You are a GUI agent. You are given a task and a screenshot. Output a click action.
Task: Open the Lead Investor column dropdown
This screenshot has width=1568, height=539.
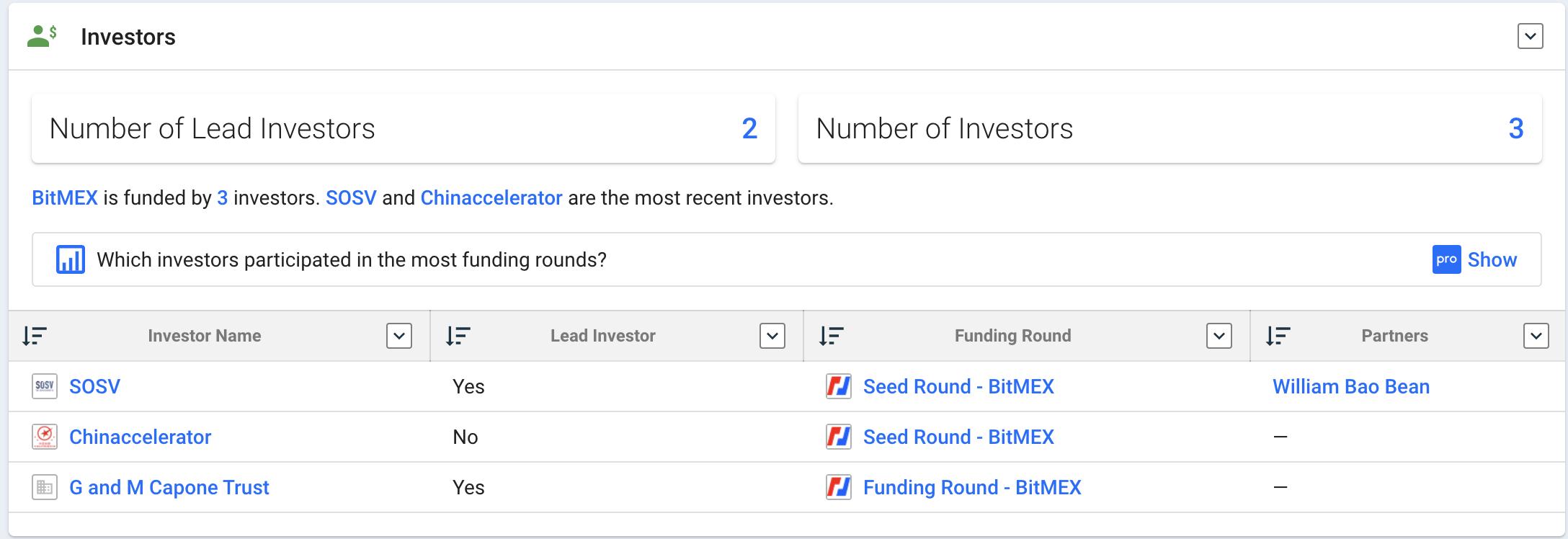[772, 336]
